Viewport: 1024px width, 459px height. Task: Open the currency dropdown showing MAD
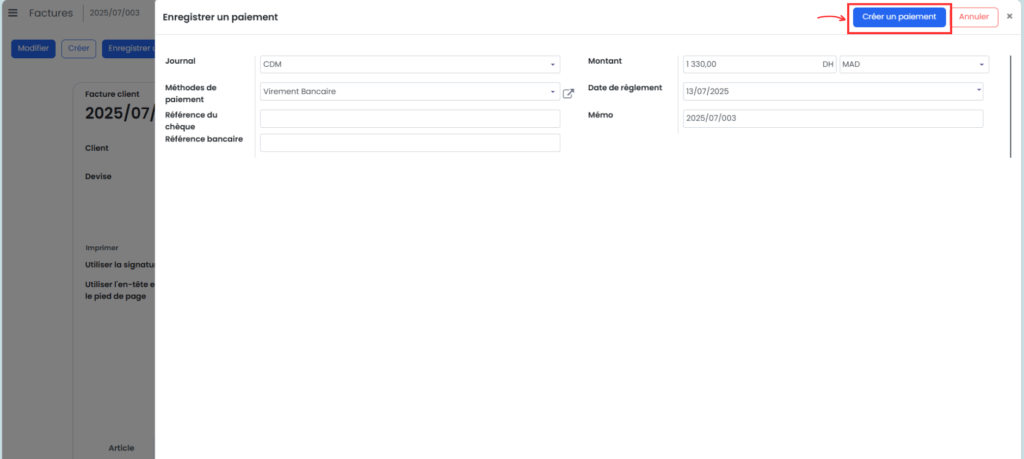coord(914,65)
